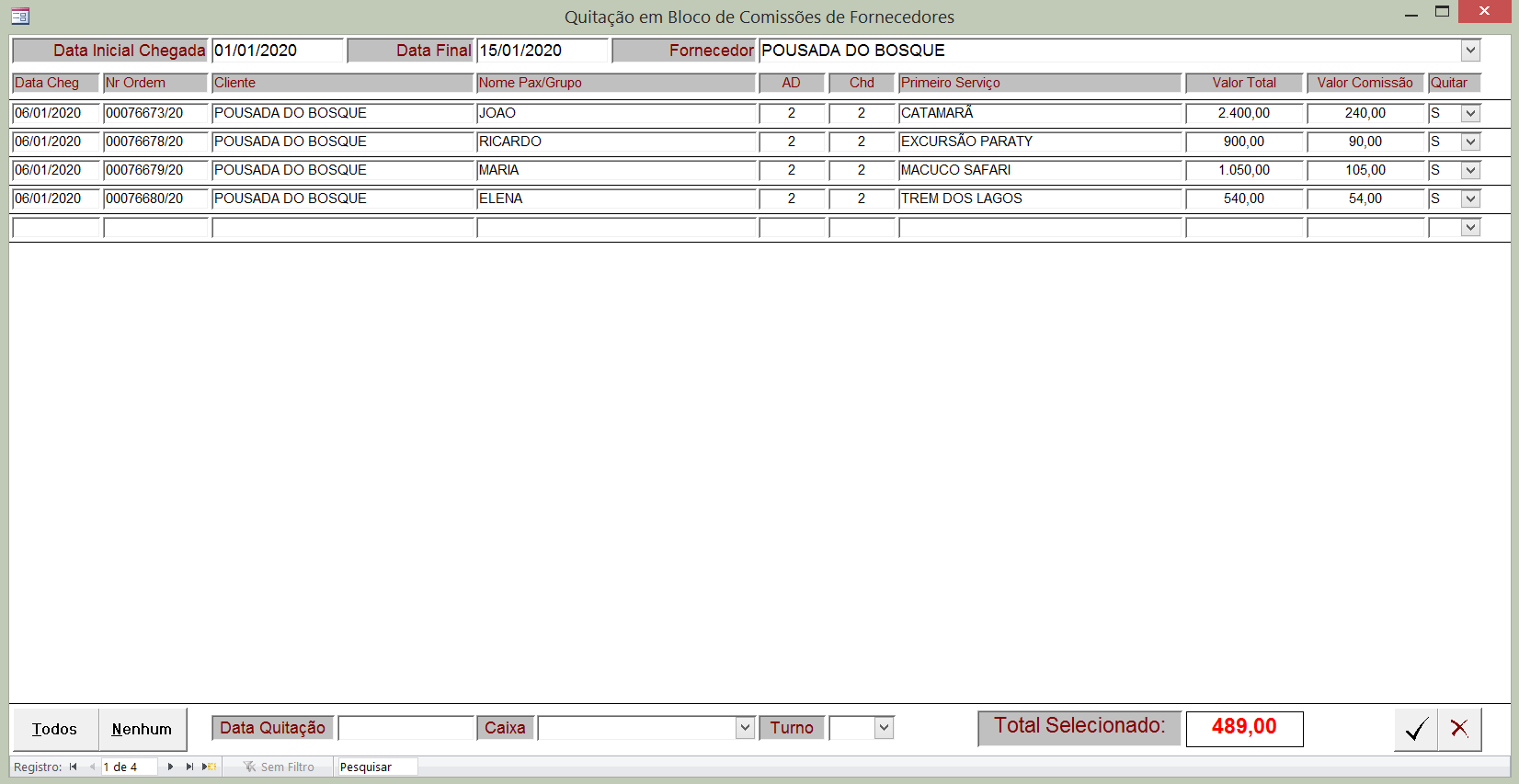Click the form icon in title bar
This screenshot has height=784, width=1519.
[x=20, y=16]
